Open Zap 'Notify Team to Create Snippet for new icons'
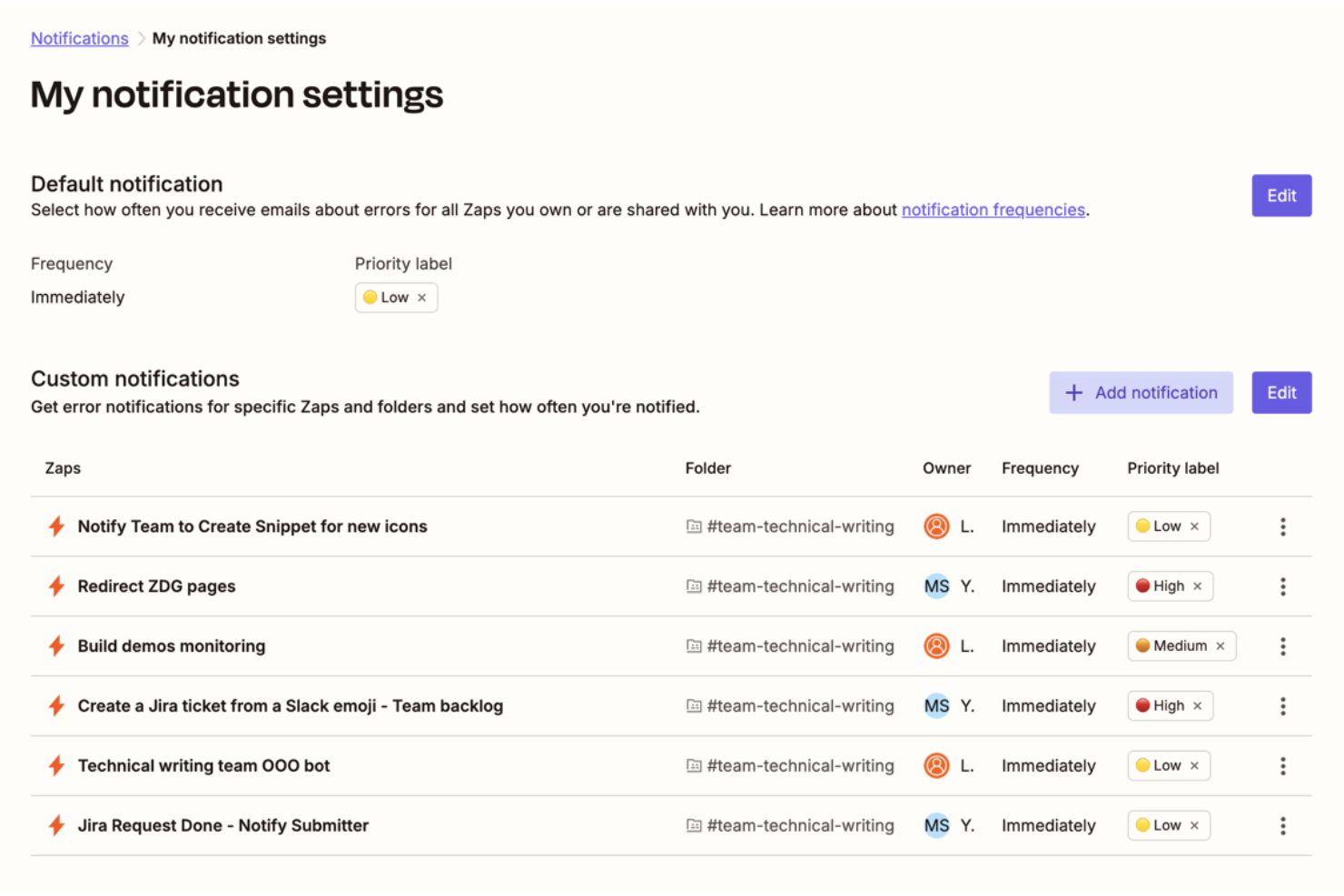 tap(252, 527)
